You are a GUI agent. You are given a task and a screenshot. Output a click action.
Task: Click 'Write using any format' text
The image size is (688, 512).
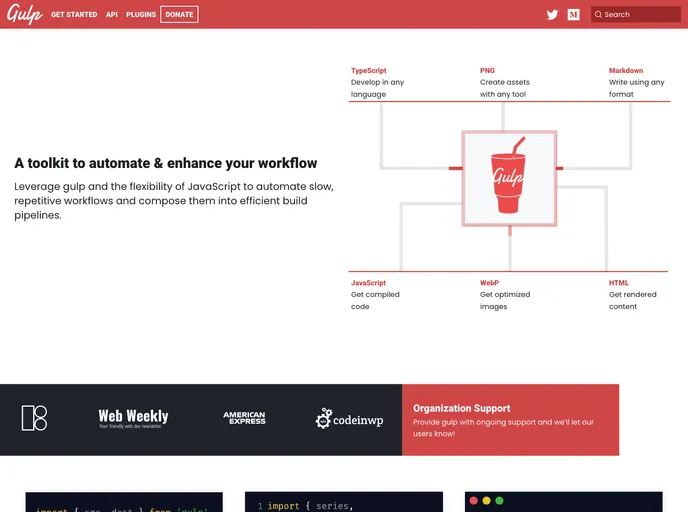(637, 88)
